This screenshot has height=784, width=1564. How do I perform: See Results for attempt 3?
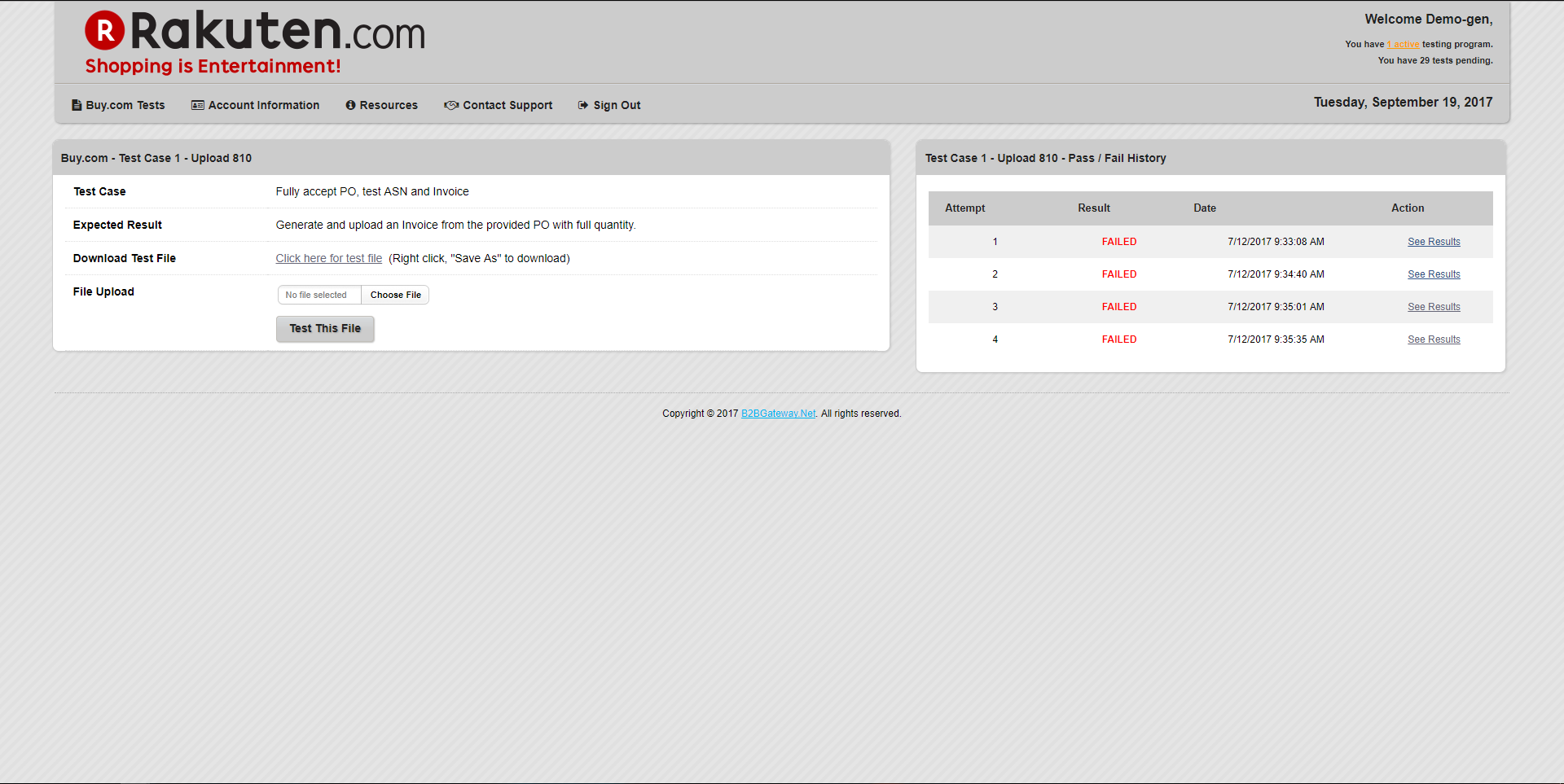(x=1434, y=307)
